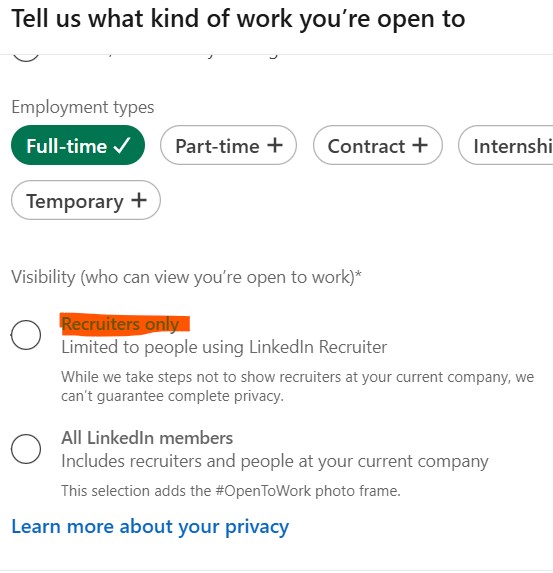Deselect the Full-time employment chip
553x573 pixels.
[78, 145]
